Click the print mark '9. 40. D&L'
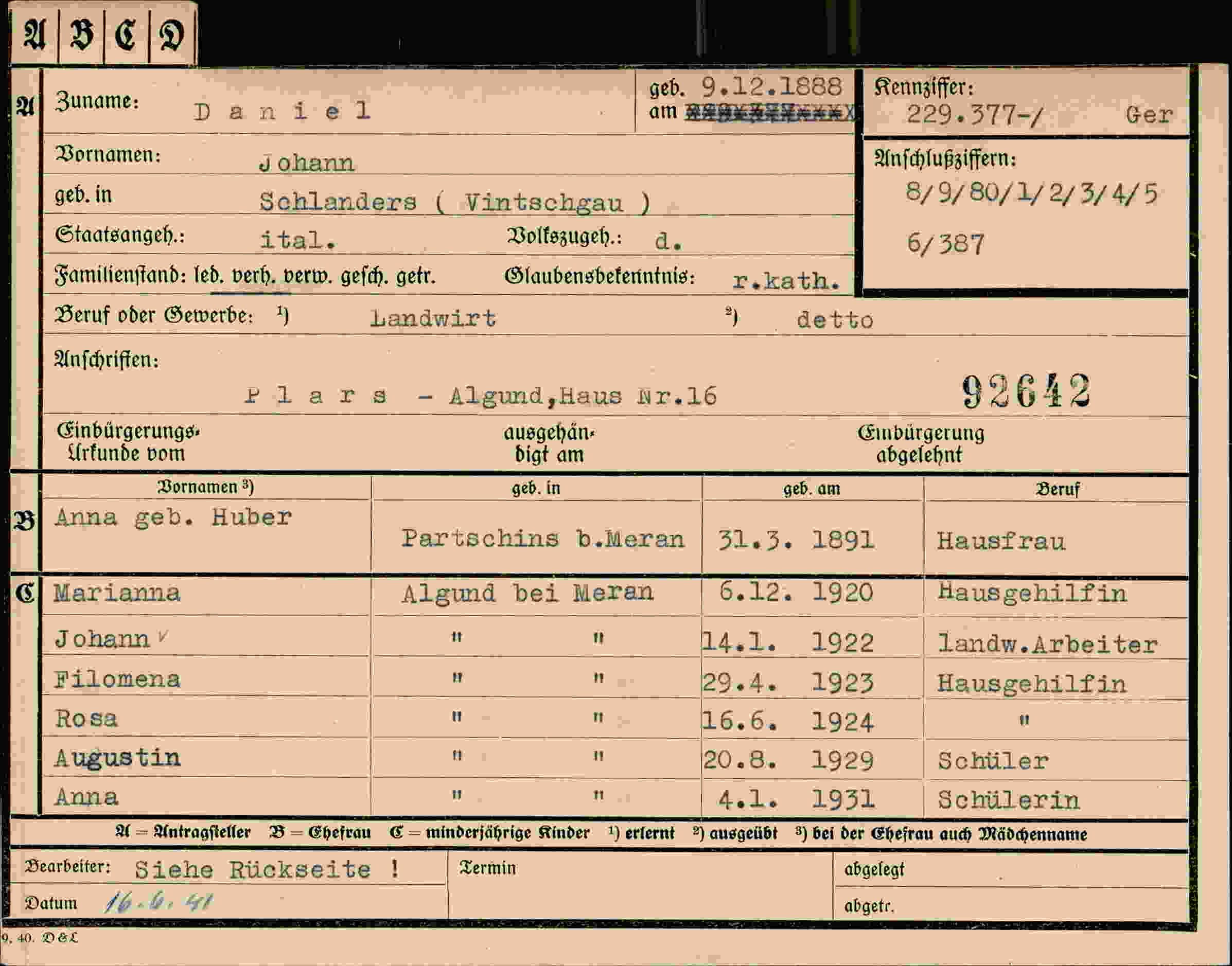The width and height of the screenshot is (1232, 966). tap(40, 938)
